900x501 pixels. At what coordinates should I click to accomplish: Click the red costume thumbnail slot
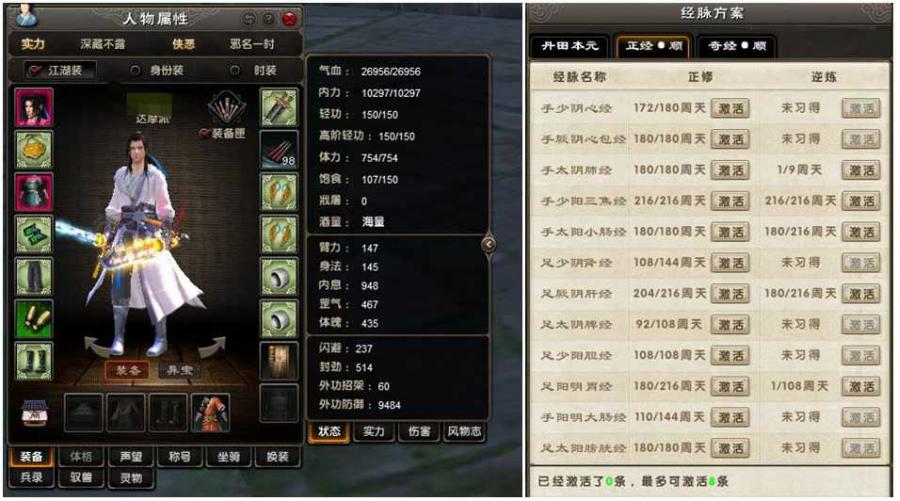211,412
